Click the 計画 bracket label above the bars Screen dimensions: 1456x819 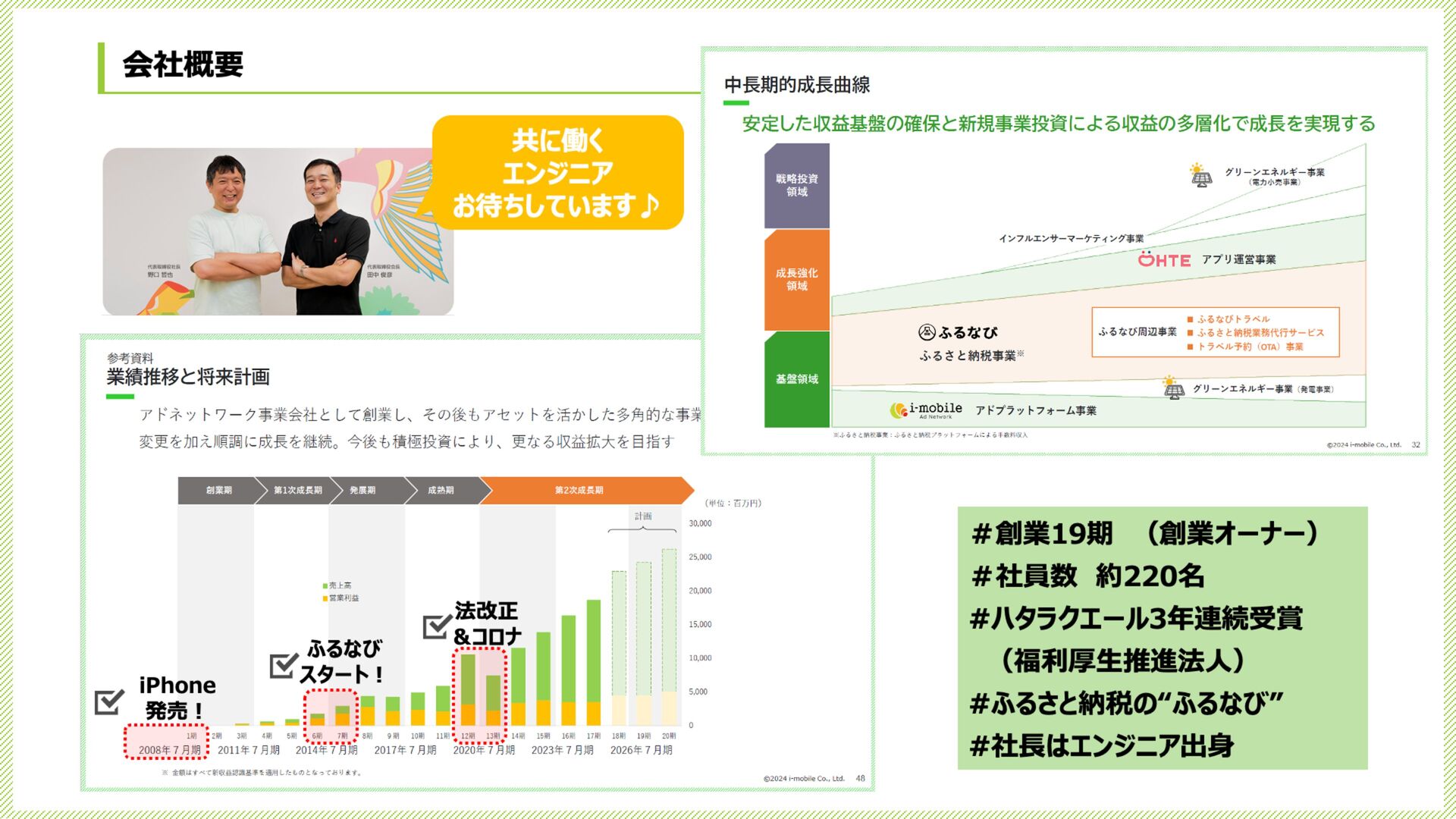[643, 516]
